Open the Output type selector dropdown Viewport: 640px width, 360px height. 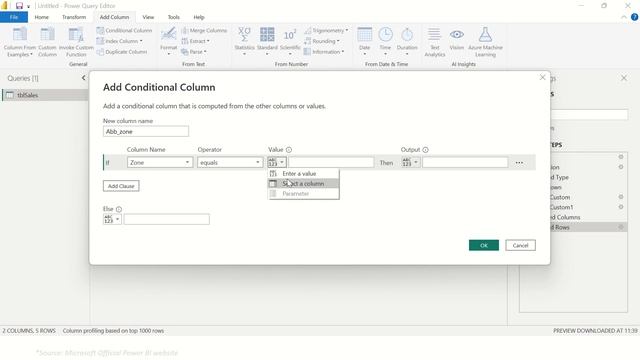click(x=410, y=162)
